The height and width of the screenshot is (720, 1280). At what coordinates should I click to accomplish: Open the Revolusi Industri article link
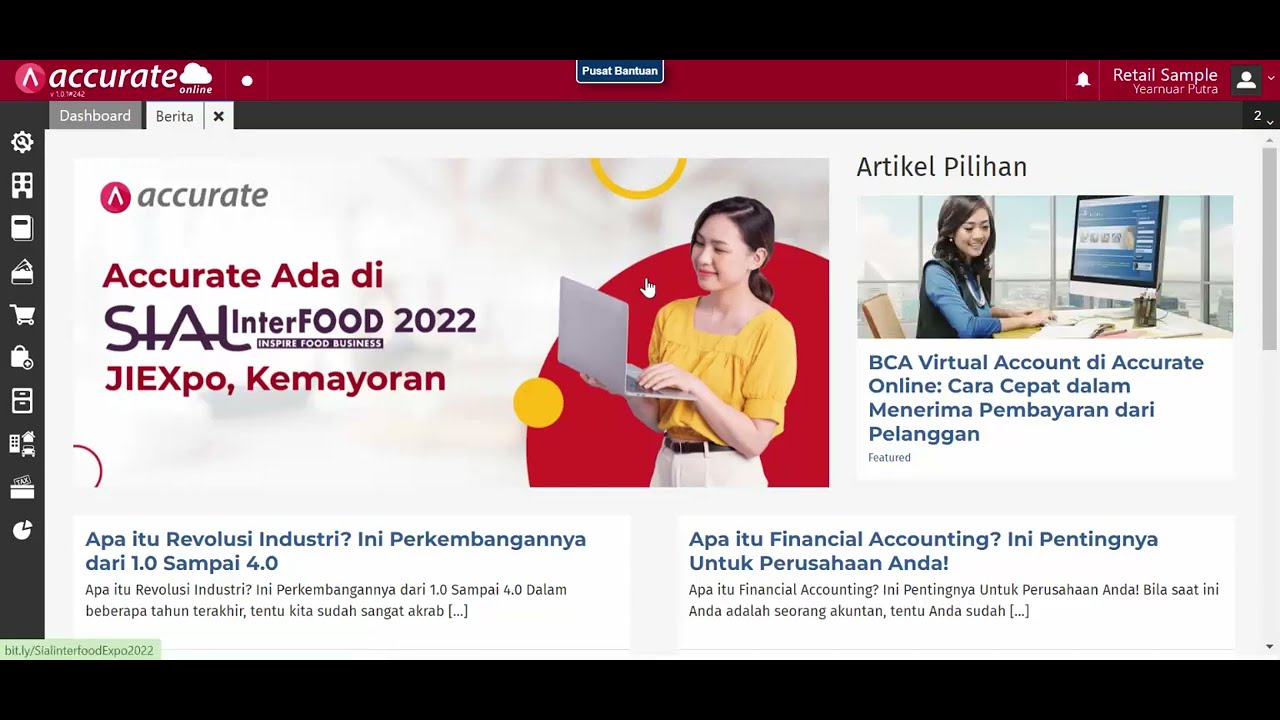click(x=336, y=551)
